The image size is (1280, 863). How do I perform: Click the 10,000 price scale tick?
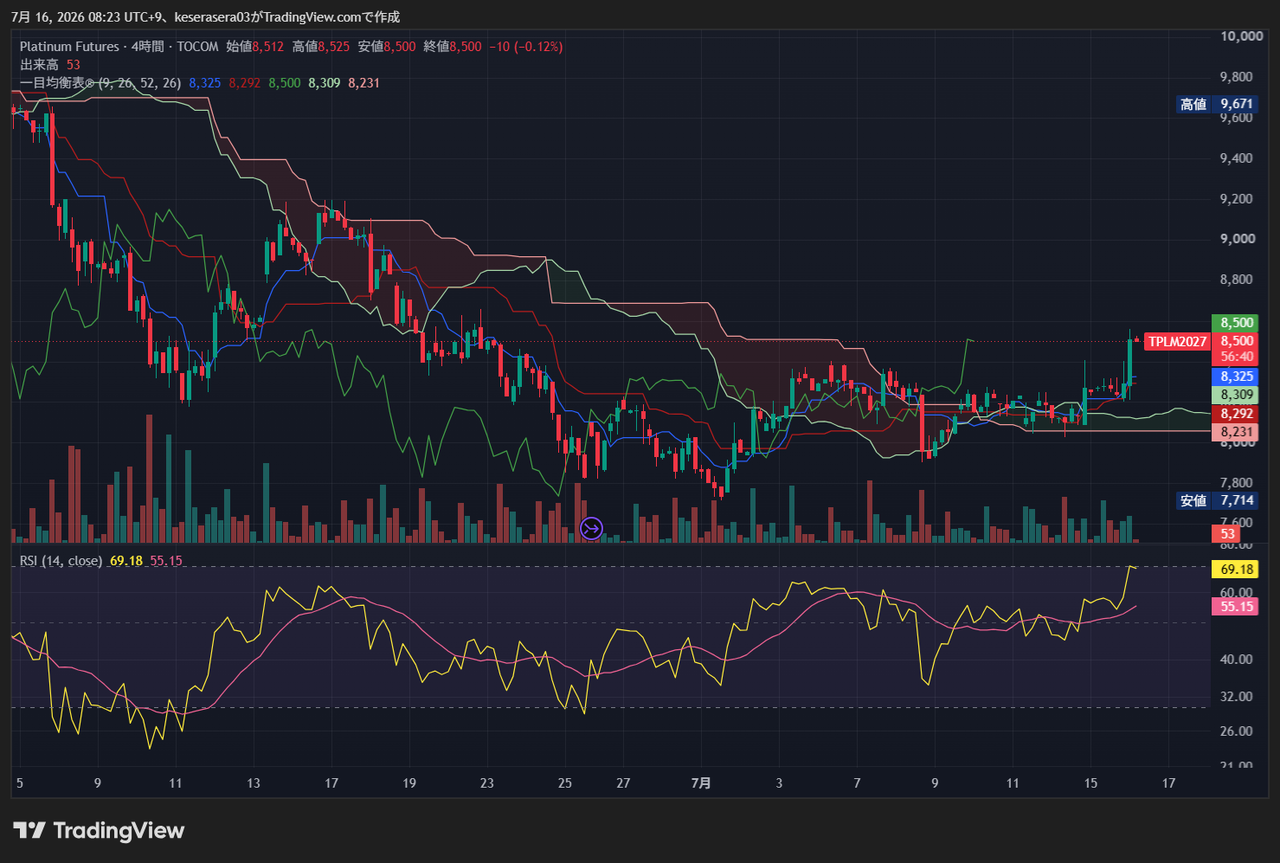point(1241,36)
